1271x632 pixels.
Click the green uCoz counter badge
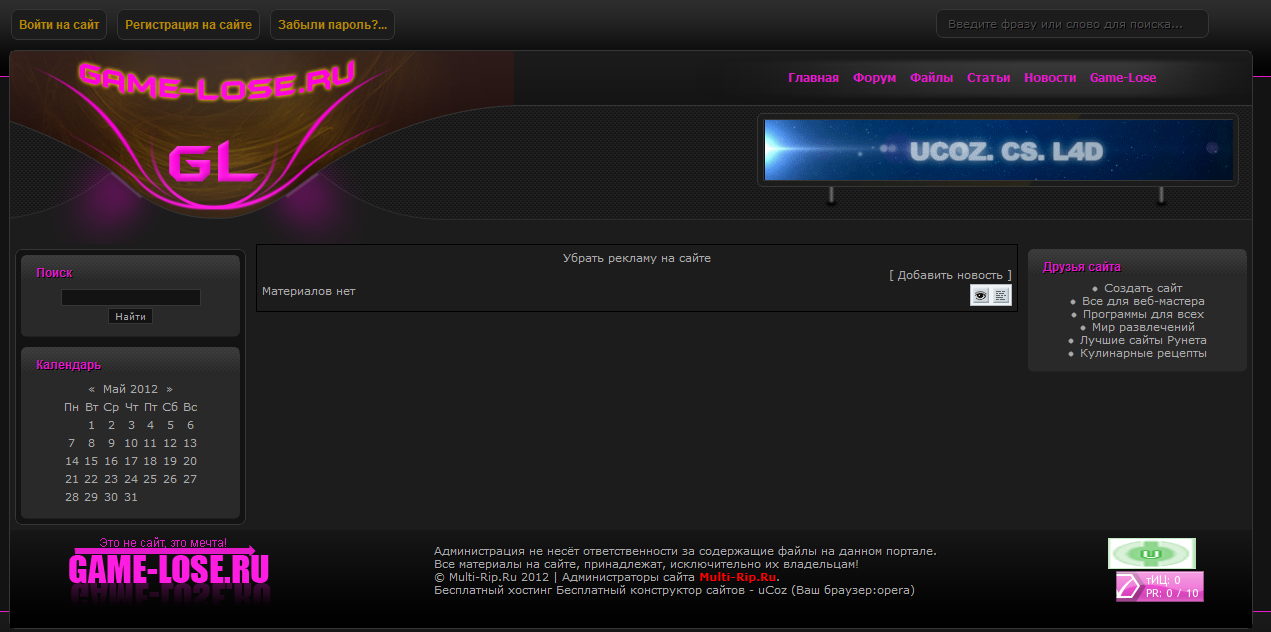coord(1151,553)
